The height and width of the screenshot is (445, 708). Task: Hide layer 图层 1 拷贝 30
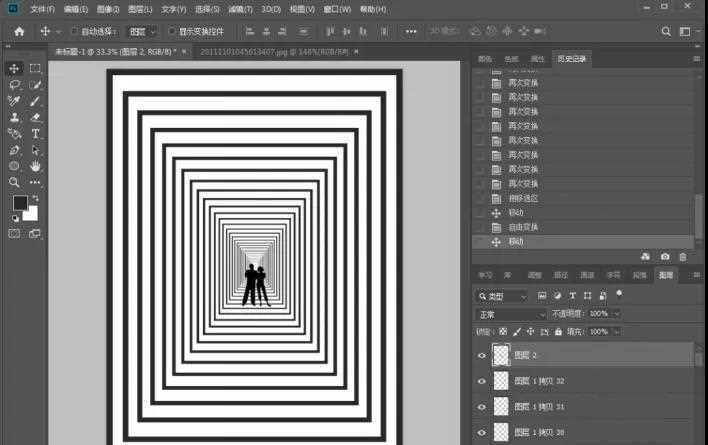481,432
